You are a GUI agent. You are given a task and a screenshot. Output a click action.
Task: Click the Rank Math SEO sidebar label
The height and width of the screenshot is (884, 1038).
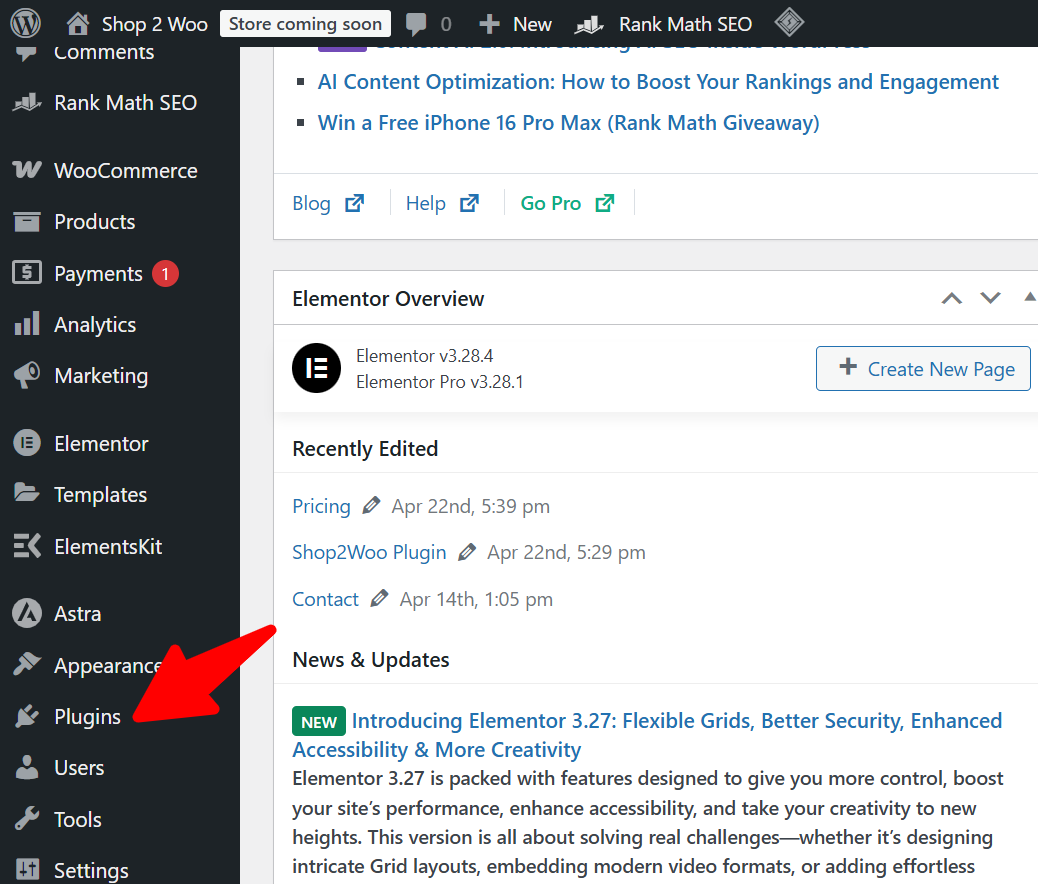(126, 103)
